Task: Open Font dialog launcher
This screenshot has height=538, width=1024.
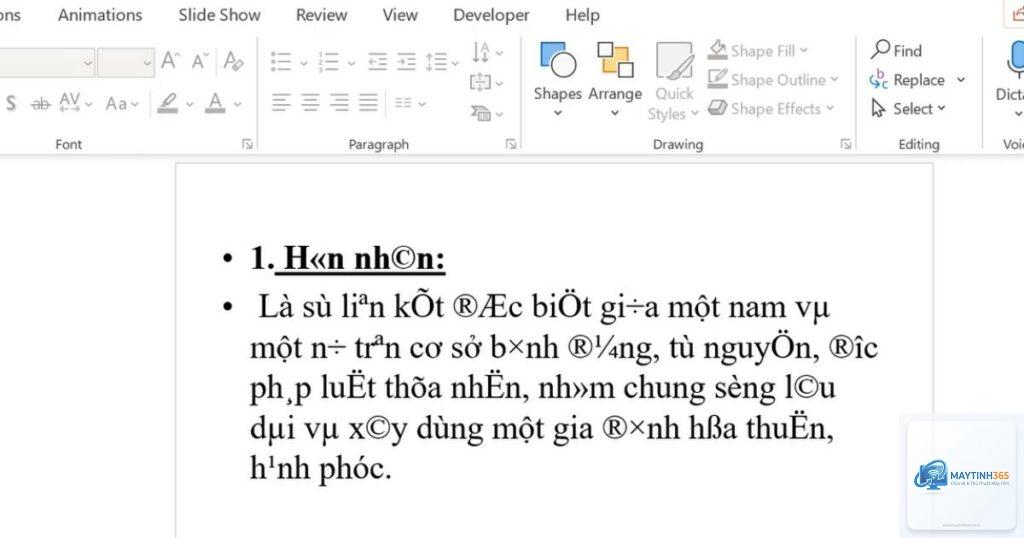Action: point(247,144)
